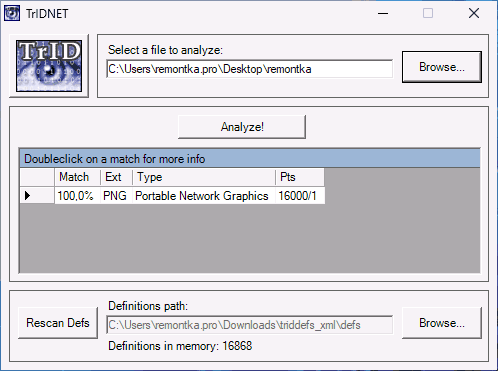This screenshot has width=498, height=371.
Task: Click the Analyze! button
Action: click(242, 127)
